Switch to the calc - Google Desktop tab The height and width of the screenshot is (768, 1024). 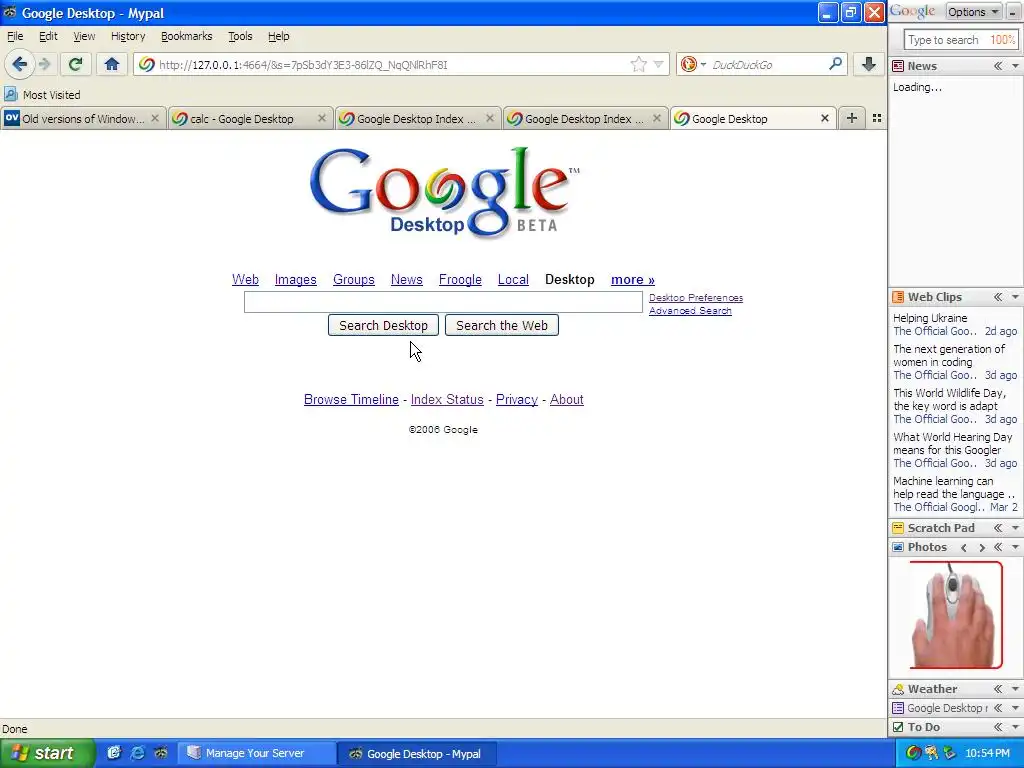point(242,118)
